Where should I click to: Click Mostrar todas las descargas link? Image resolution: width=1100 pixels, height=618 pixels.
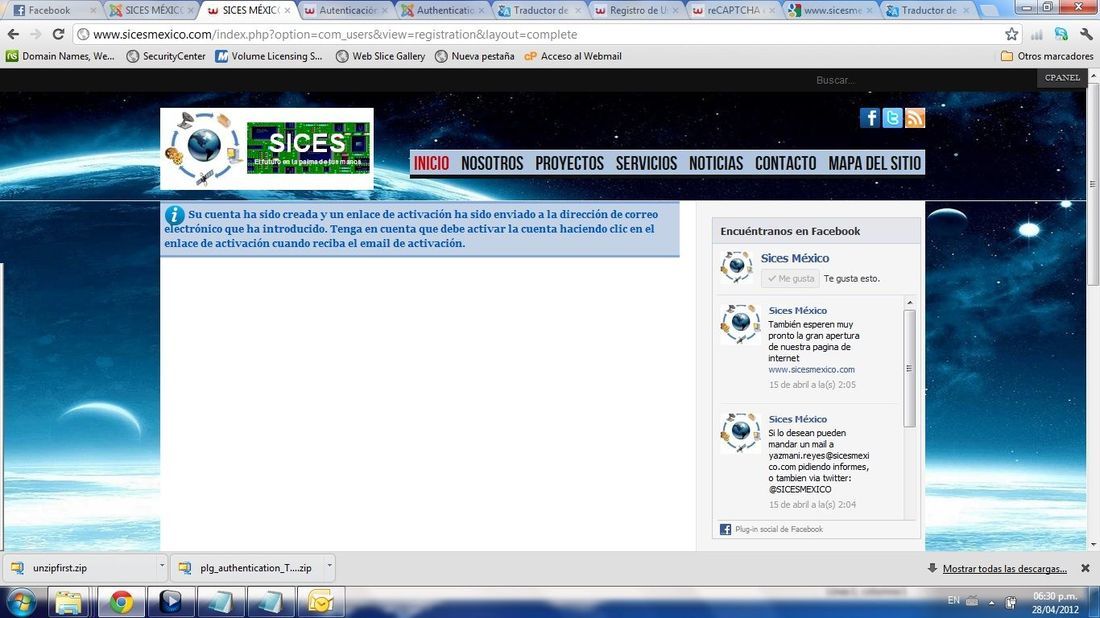click(1005, 569)
